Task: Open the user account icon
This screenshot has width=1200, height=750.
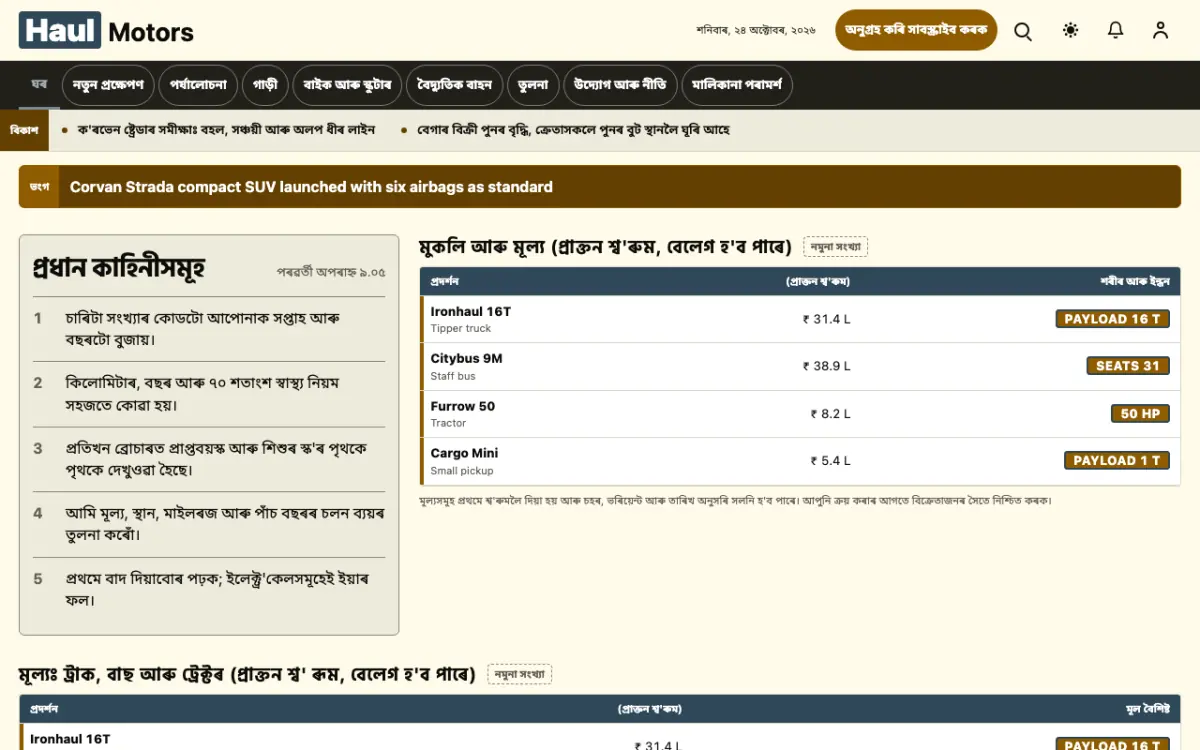Action: point(1160,30)
